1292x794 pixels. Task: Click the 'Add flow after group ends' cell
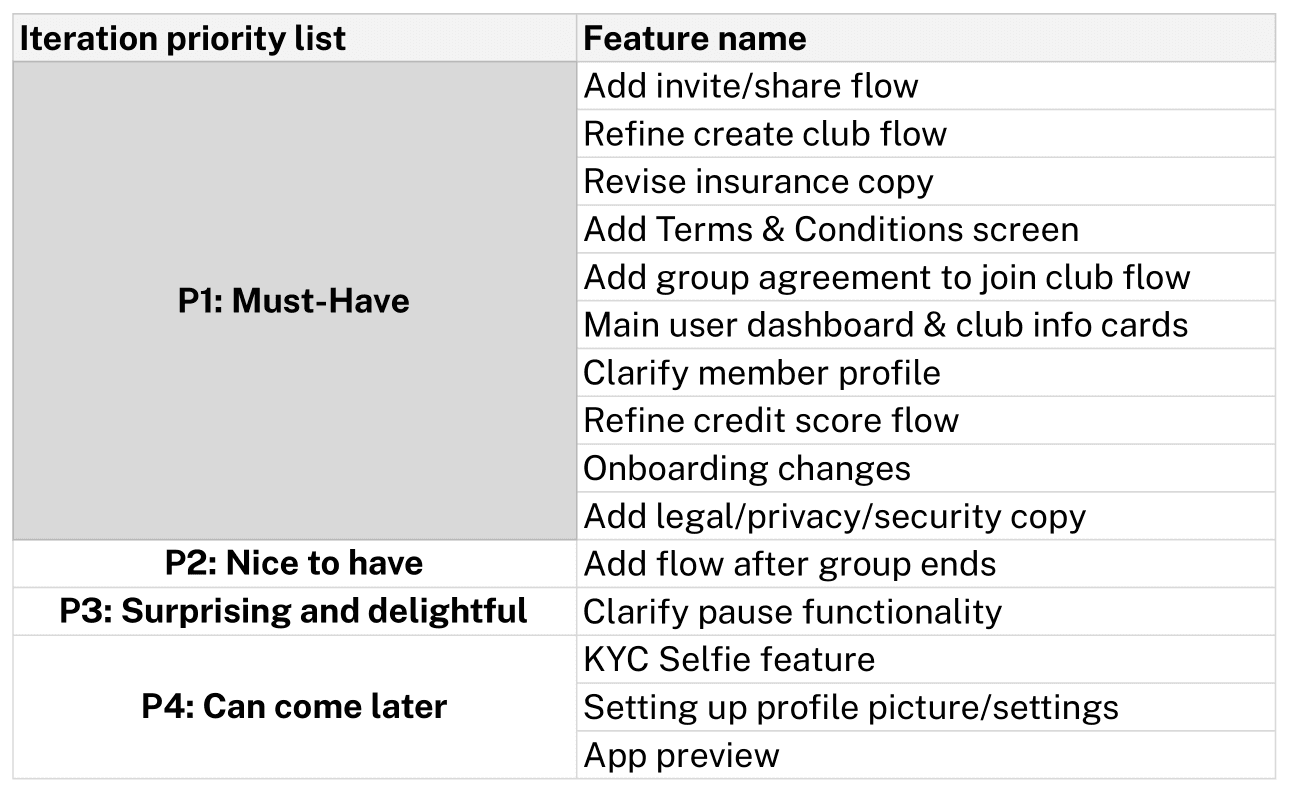click(x=926, y=564)
